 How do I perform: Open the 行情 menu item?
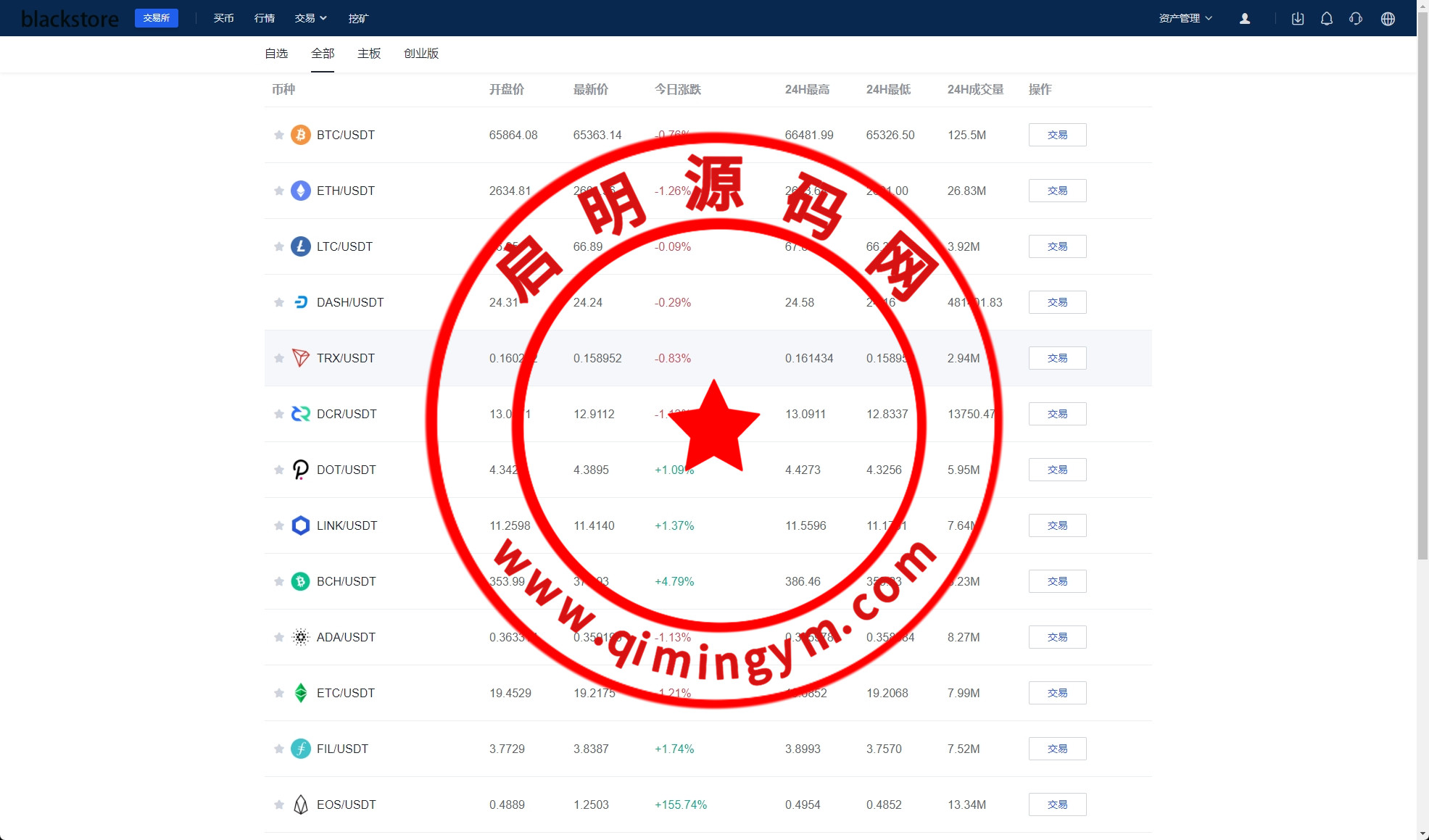[x=264, y=18]
